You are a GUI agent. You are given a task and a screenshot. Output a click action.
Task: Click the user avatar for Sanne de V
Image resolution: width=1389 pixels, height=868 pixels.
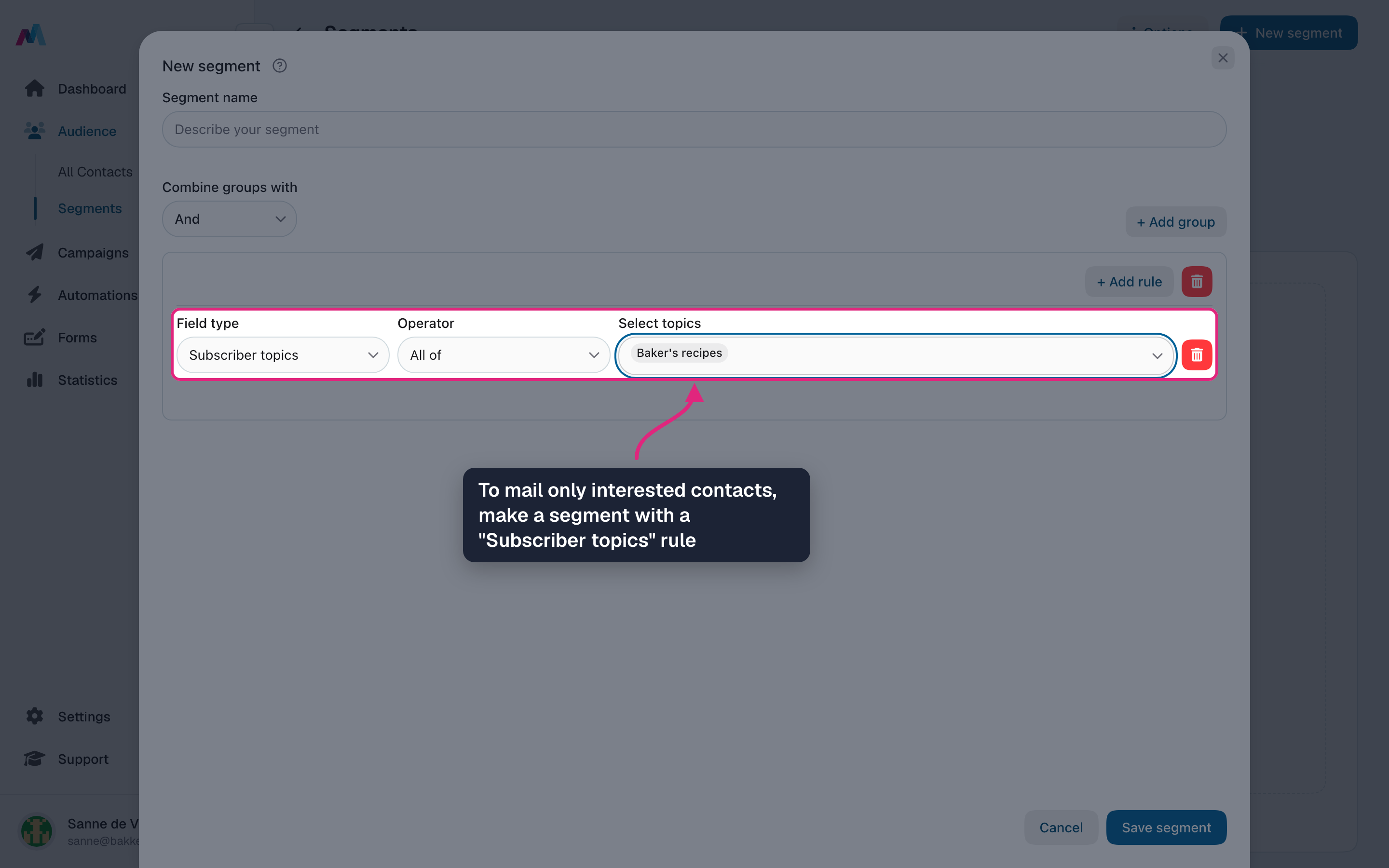37,831
